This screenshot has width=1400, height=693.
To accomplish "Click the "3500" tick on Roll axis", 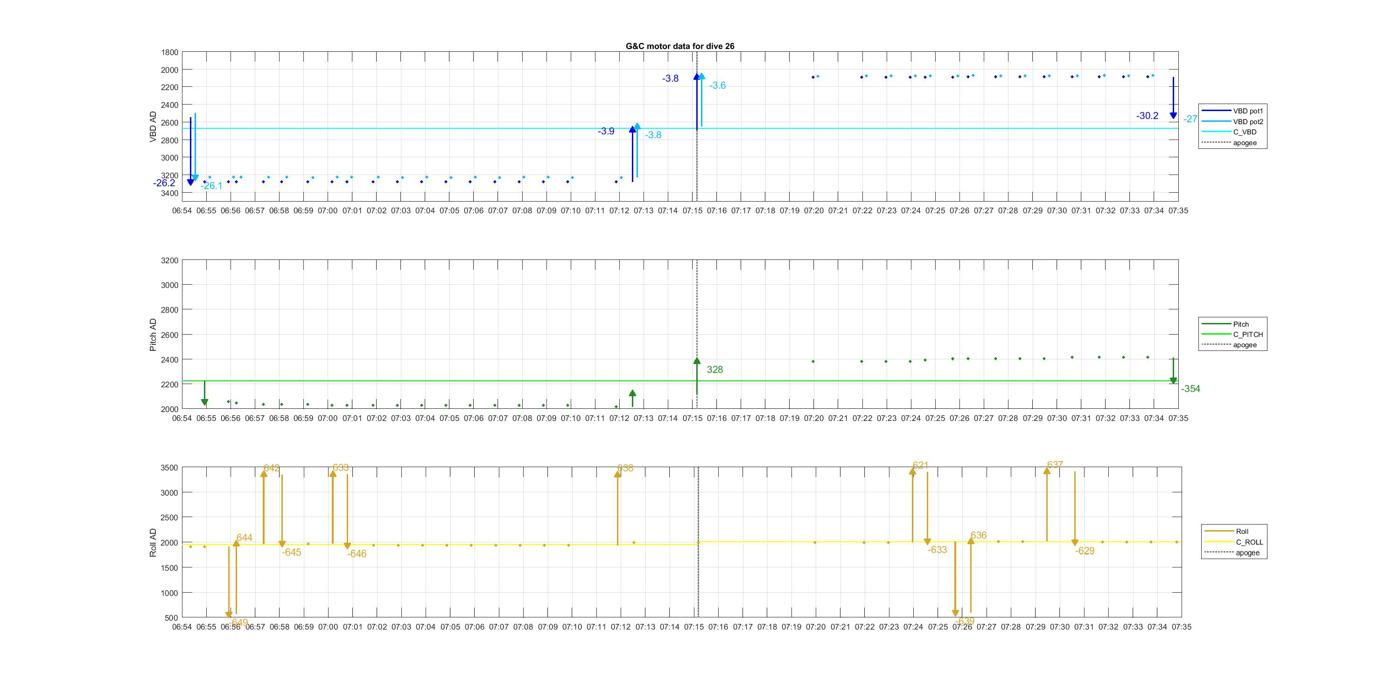I will 170,468.
